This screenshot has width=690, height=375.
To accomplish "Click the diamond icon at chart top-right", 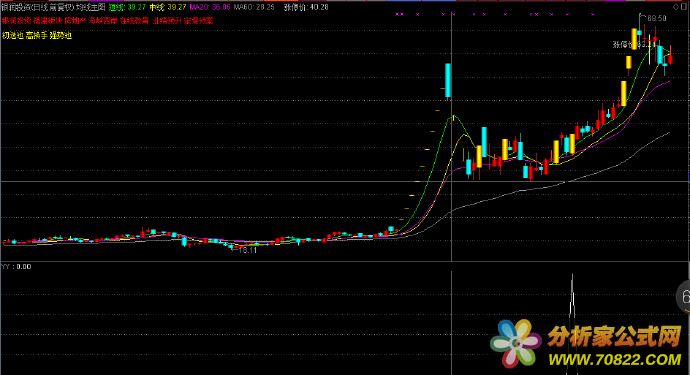I will coord(676,7).
